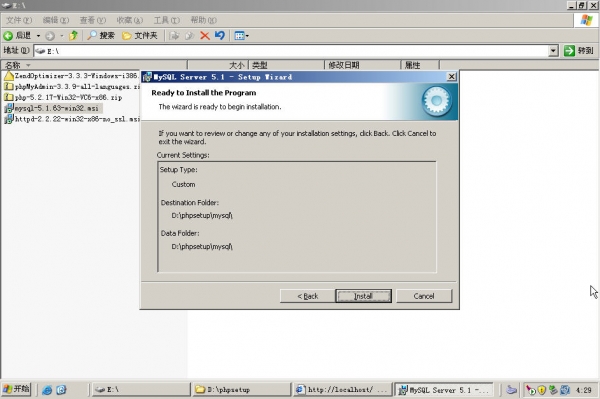Click the httpd msi installer icon
Image resolution: width=600 pixels, height=399 pixels.
tap(9, 119)
